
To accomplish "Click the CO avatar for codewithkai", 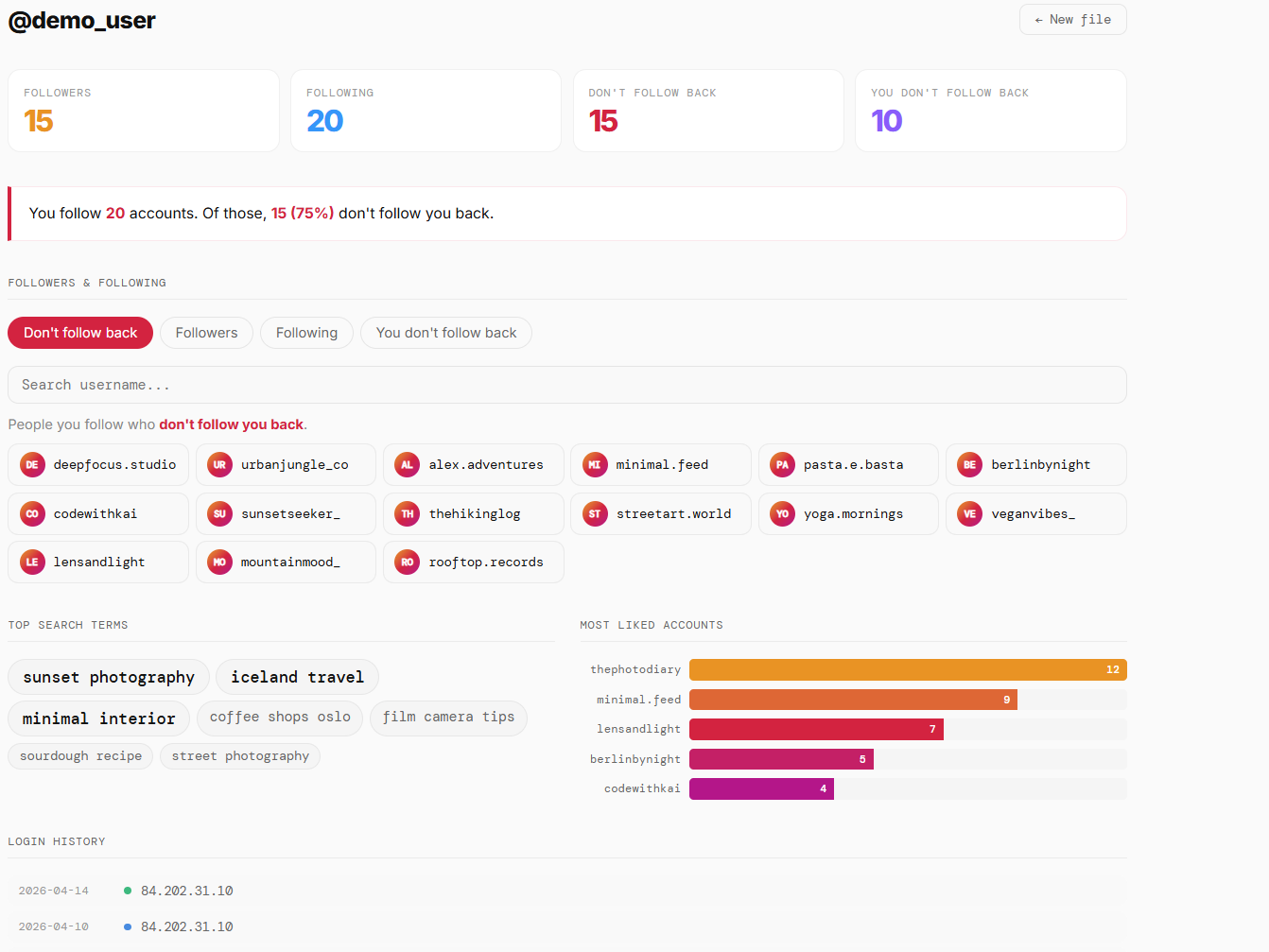I will click(x=32, y=513).
